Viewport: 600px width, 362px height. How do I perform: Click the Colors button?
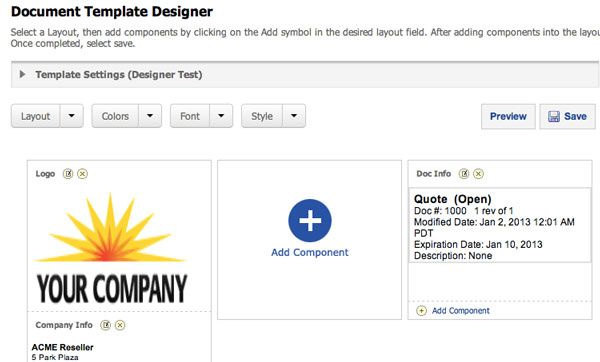(x=115, y=116)
